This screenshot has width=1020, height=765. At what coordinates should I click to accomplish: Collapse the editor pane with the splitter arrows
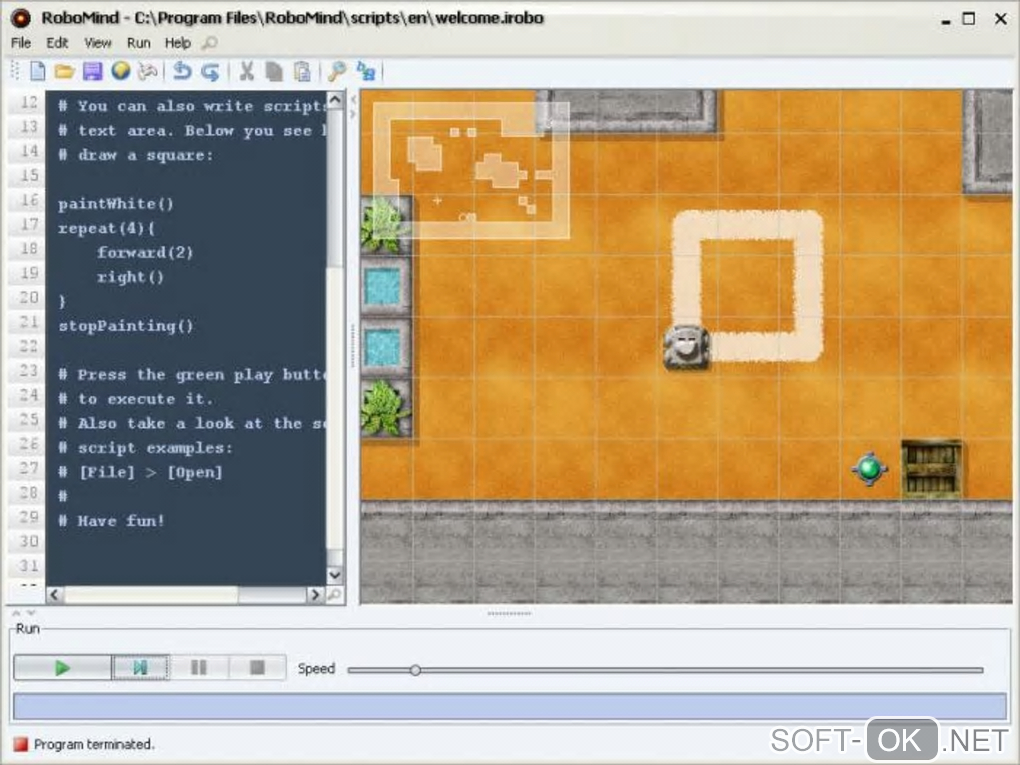353,107
